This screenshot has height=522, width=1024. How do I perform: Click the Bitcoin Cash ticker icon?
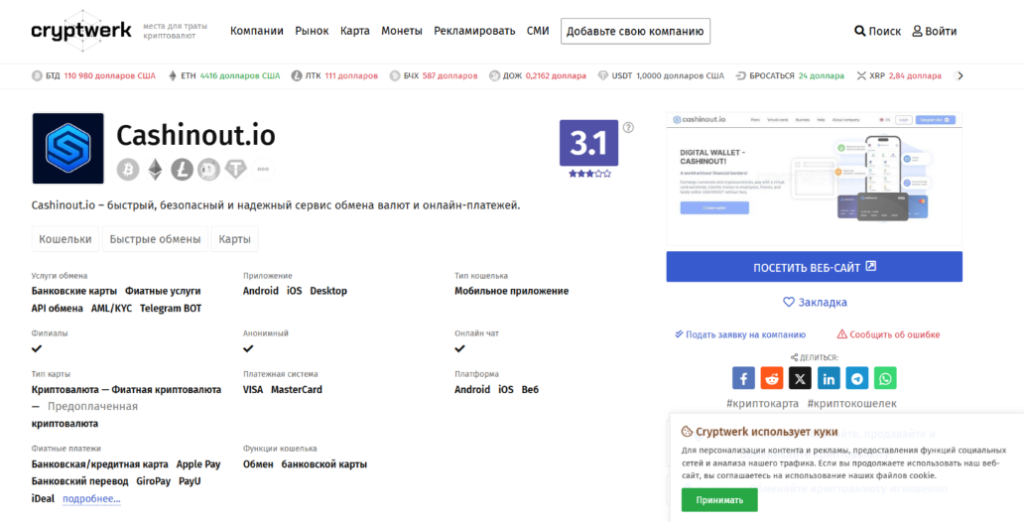394,76
